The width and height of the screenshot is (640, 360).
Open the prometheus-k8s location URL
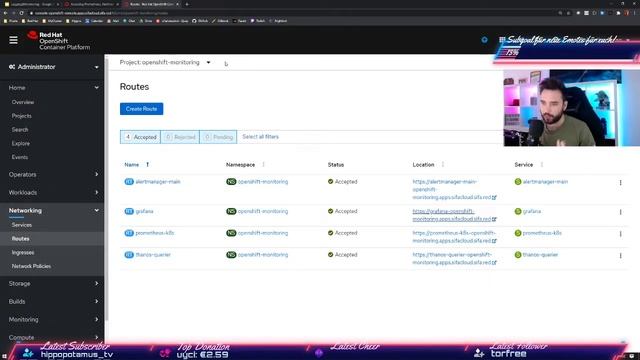tap(454, 237)
